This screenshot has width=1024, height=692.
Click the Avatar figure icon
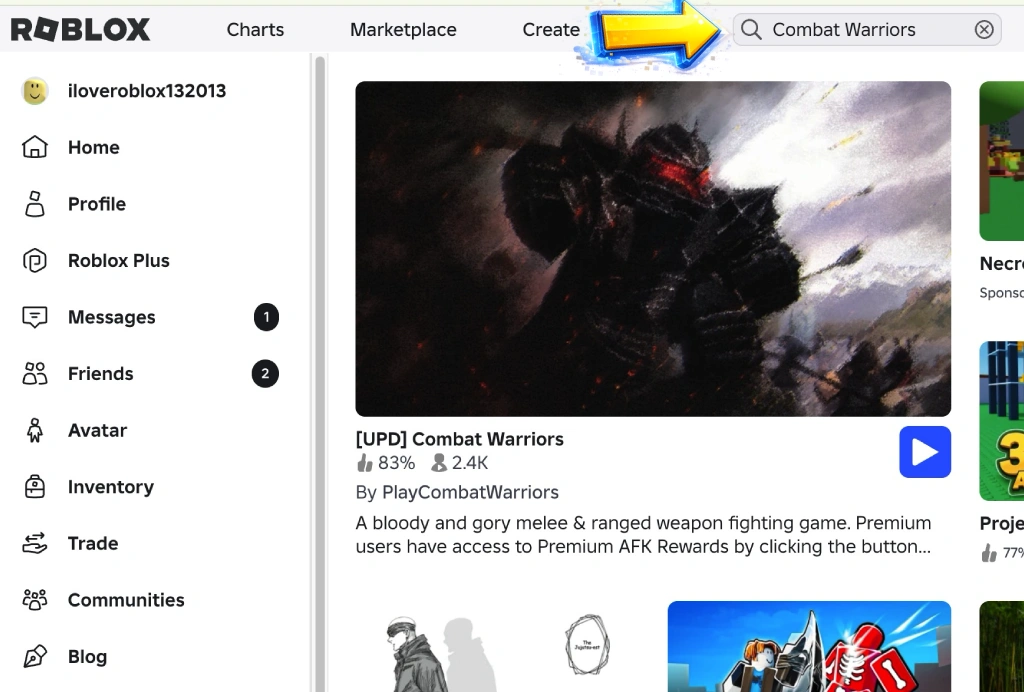[x=35, y=430]
